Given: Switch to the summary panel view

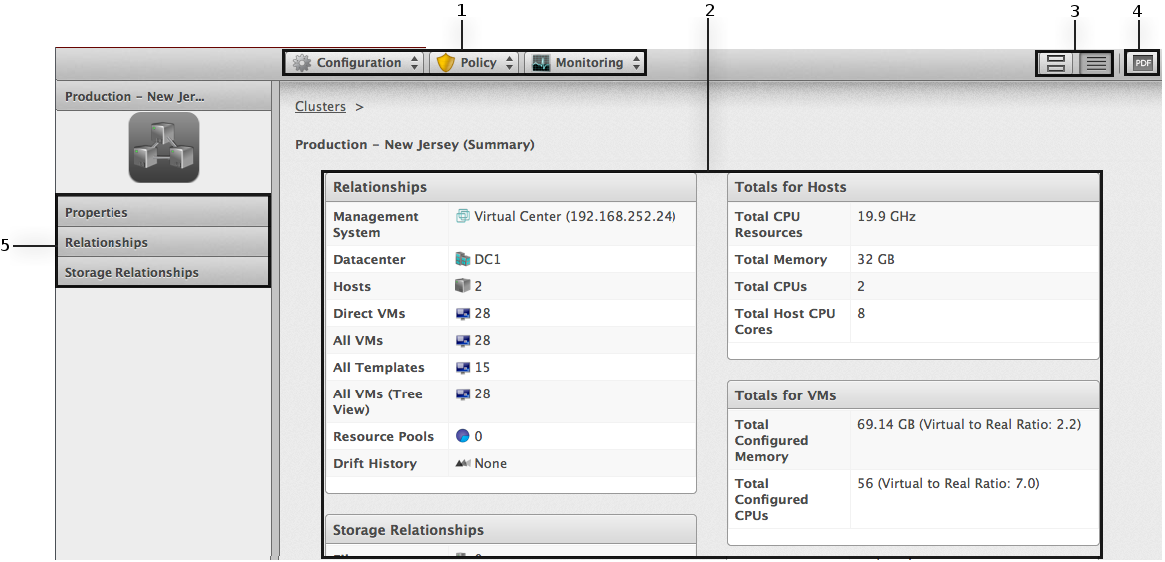Looking at the screenshot, I should click(1056, 63).
